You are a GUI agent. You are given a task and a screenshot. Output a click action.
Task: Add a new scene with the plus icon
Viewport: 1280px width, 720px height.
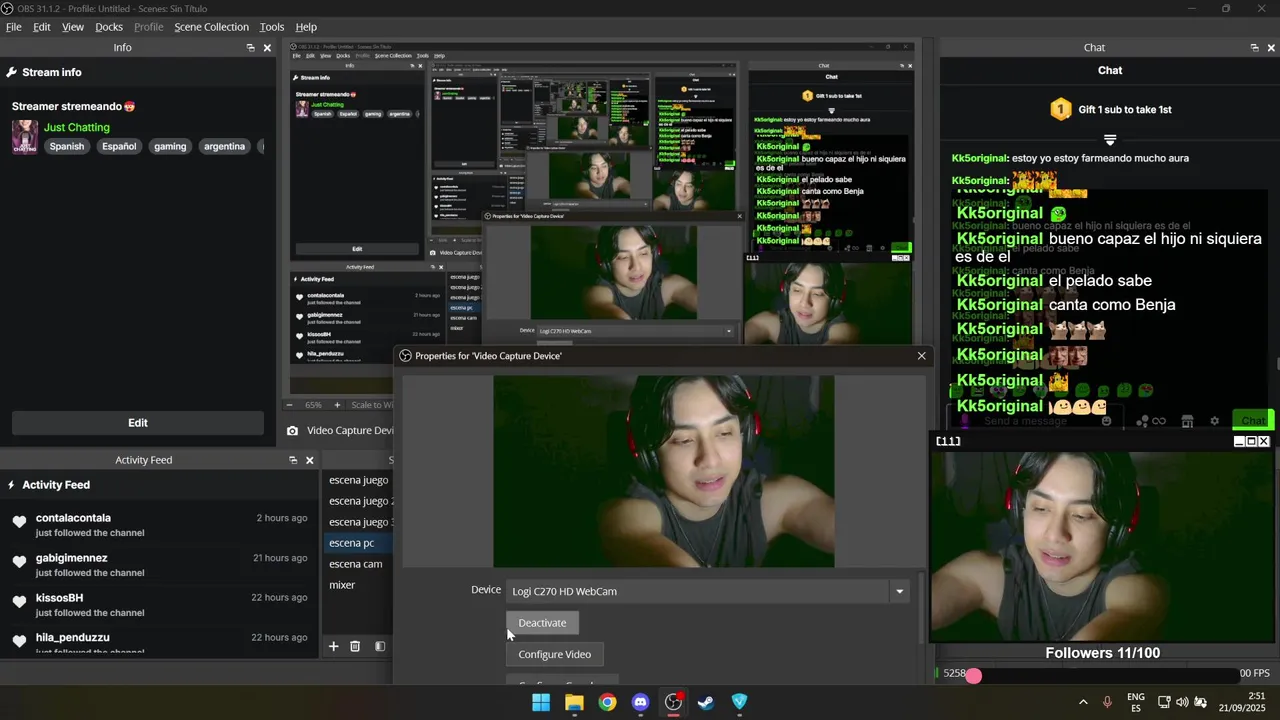(x=334, y=646)
